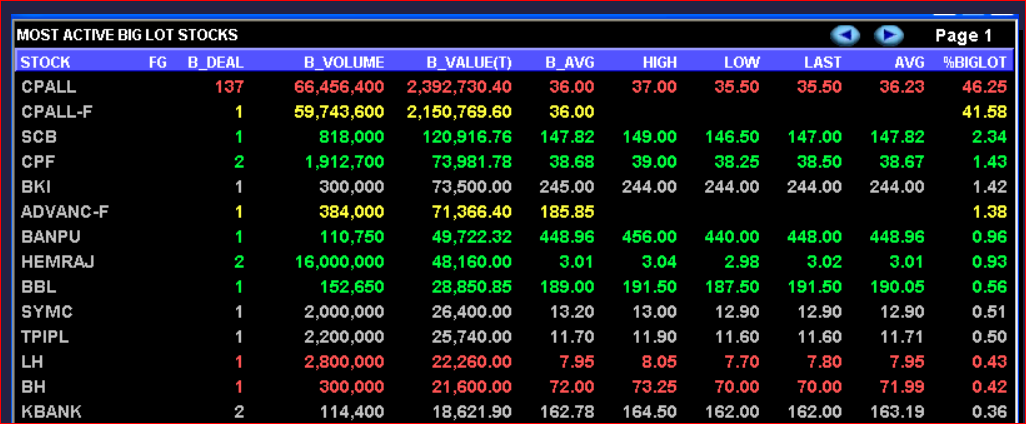This screenshot has height=424, width=1026.
Task: Click the Page 1 indicator
Action: [x=964, y=35]
